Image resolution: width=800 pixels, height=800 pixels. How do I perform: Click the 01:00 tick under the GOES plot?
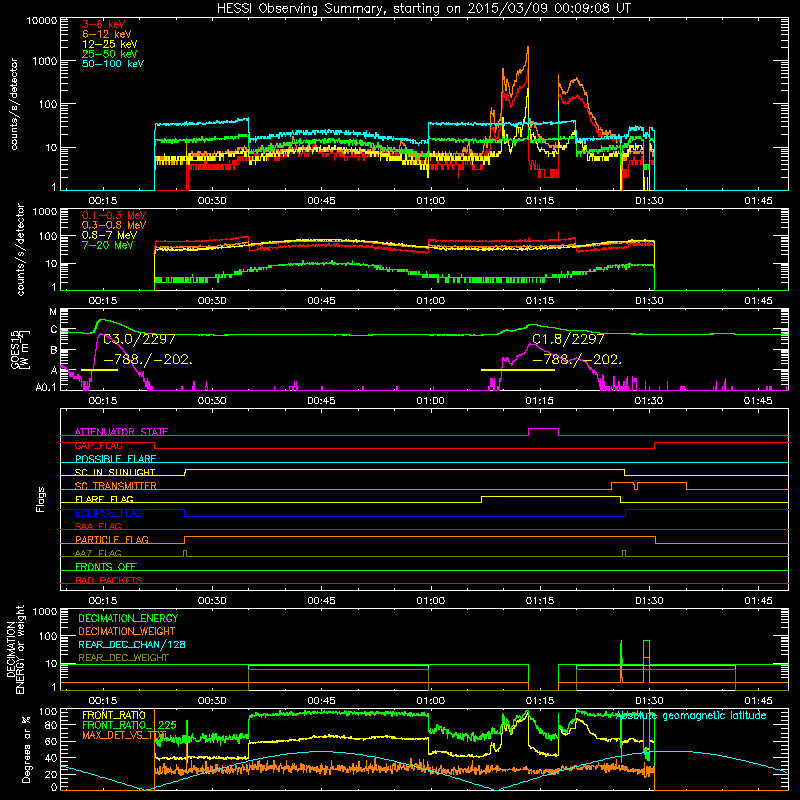pos(430,401)
